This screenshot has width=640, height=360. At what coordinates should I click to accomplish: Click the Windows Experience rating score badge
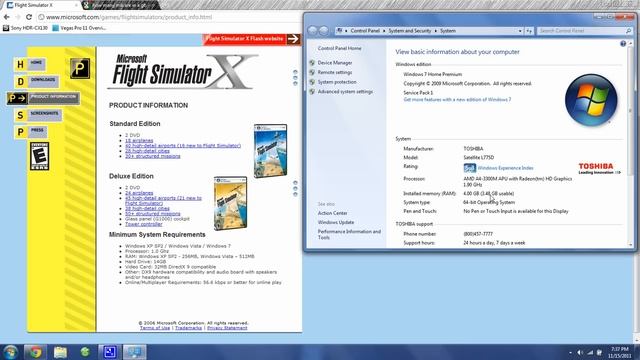coord(470,168)
